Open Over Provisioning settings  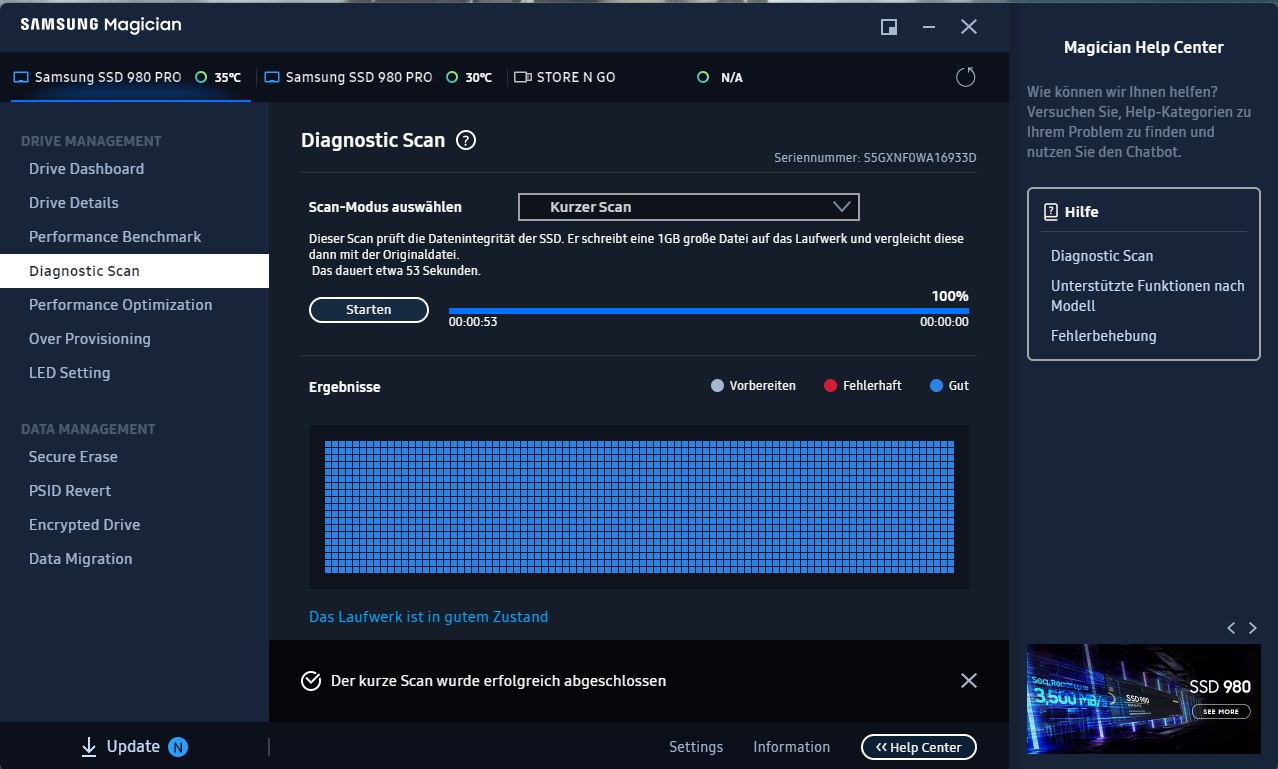[x=90, y=339]
